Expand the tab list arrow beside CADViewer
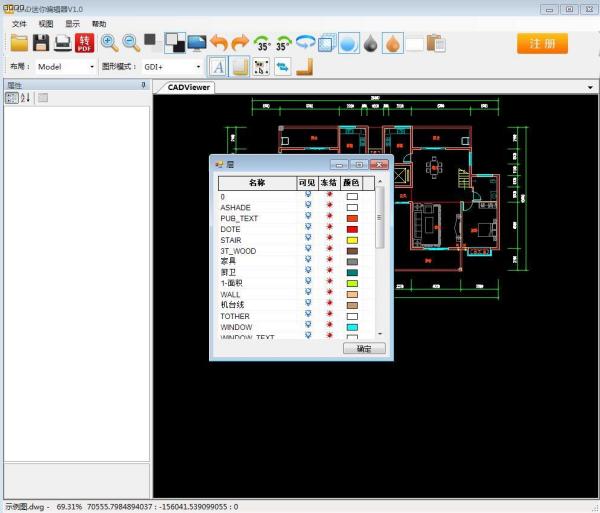 click(x=591, y=87)
